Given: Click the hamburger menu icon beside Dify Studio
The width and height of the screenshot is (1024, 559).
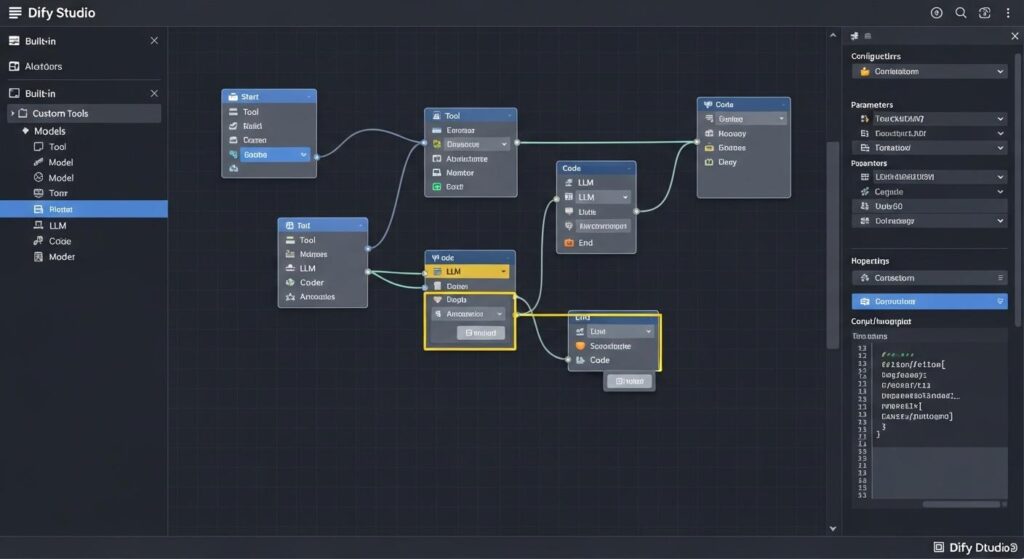Looking at the screenshot, I should coord(14,13).
